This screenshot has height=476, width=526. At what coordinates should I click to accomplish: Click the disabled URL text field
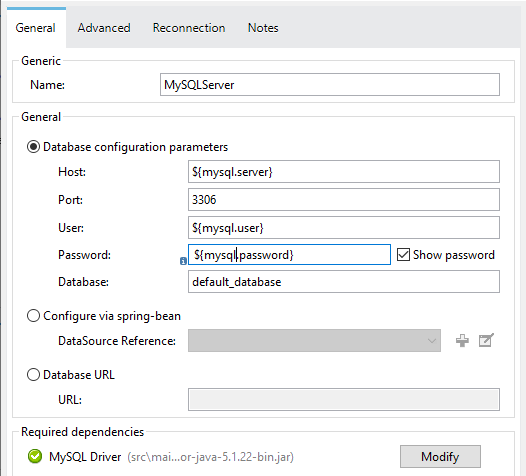click(344, 400)
